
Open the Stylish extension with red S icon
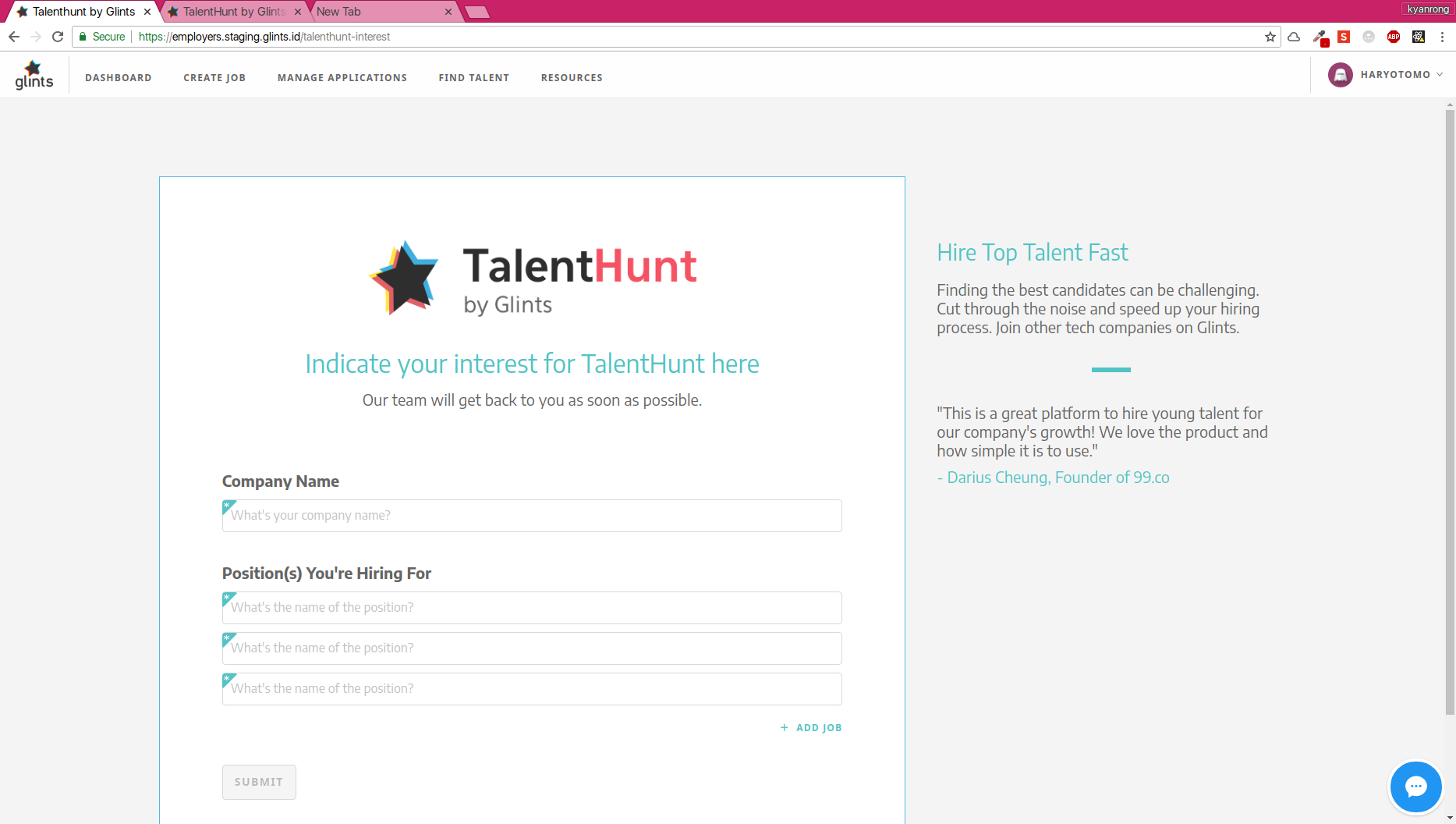[x=1344, y=37]
